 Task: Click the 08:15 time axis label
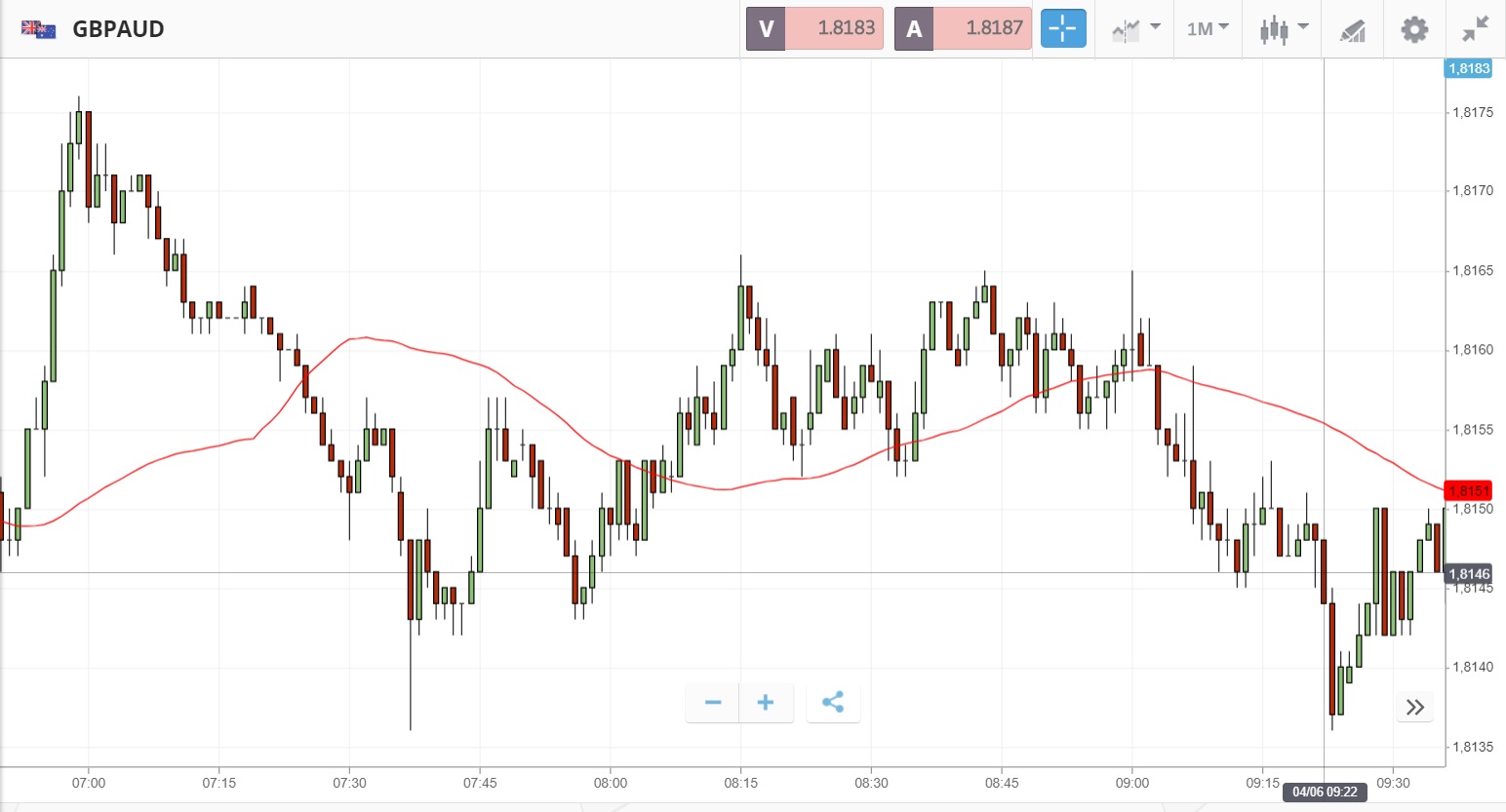coord(740,783)
